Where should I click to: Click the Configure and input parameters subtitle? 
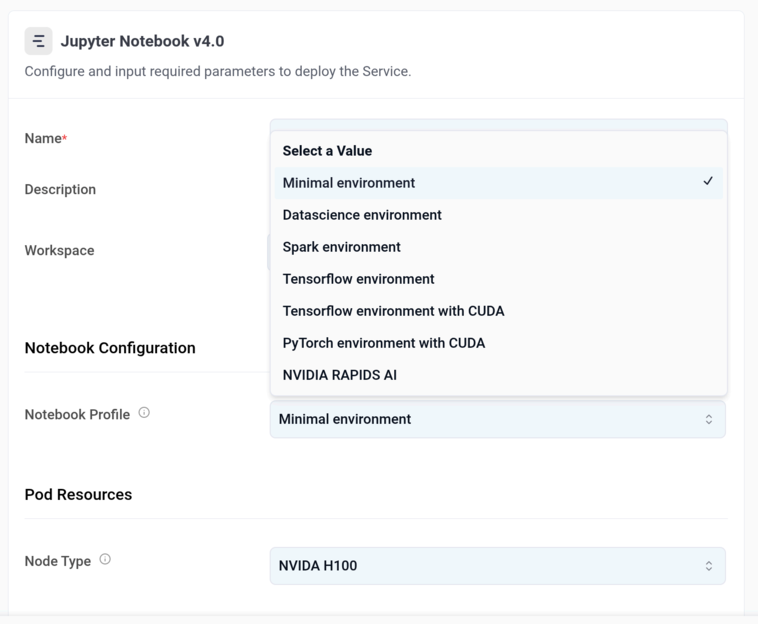[x=218, y=72]
